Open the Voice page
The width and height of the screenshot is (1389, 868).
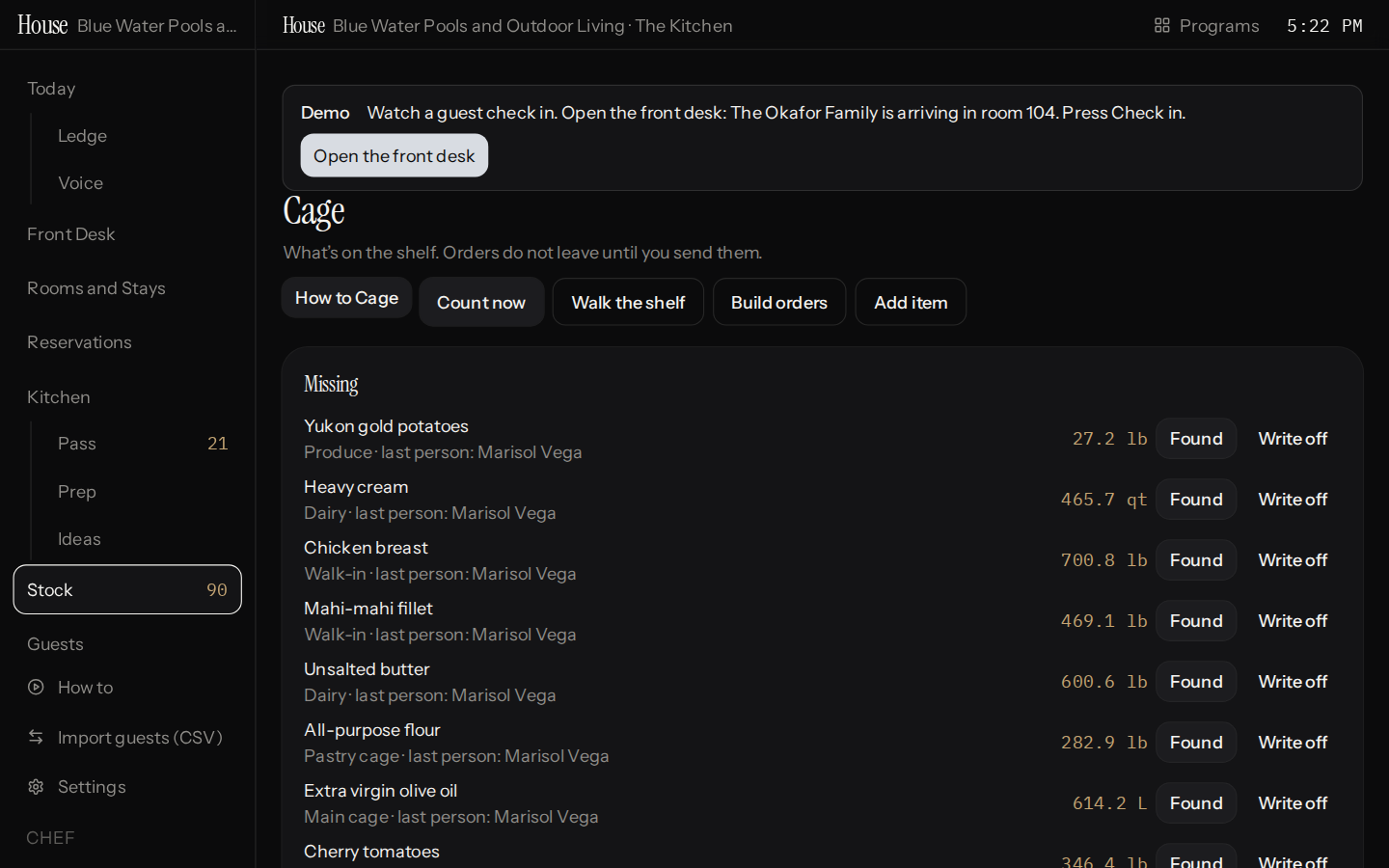[x=81, y=183]
